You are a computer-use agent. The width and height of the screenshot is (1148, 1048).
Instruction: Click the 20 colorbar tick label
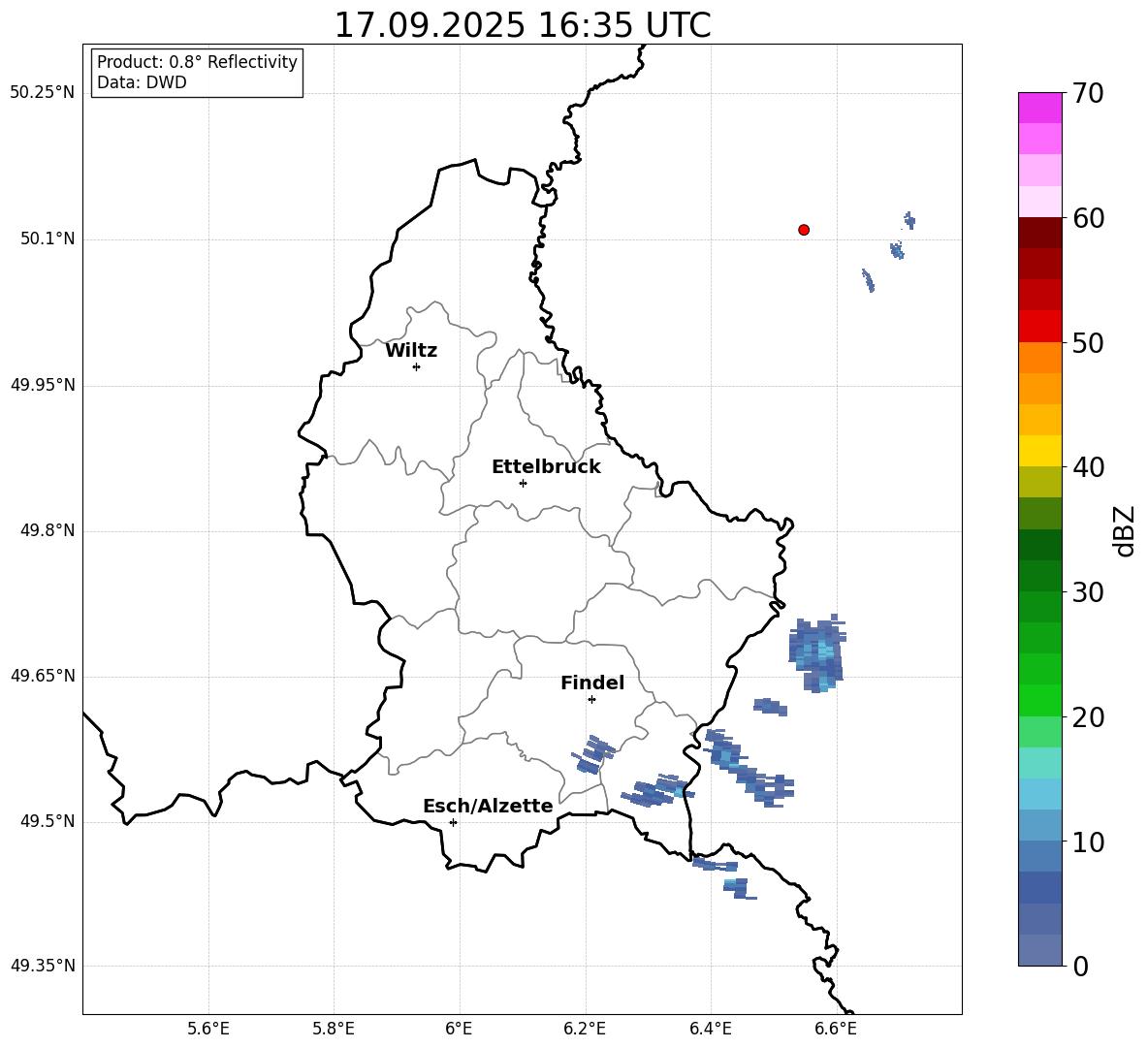[1088, 716]
